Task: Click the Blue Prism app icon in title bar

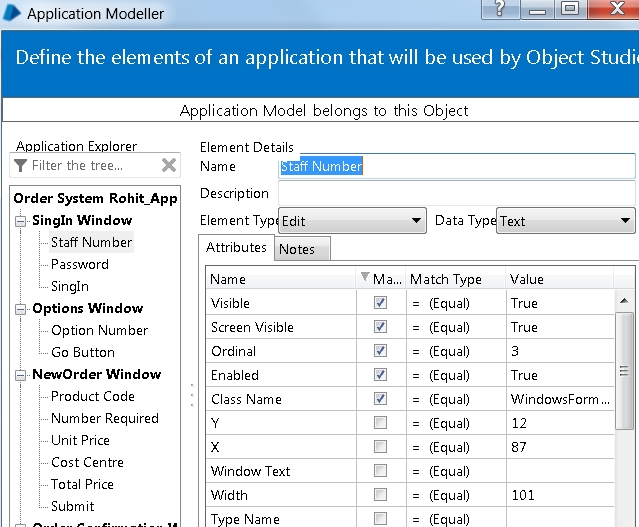Action: [x=12, y=13]
